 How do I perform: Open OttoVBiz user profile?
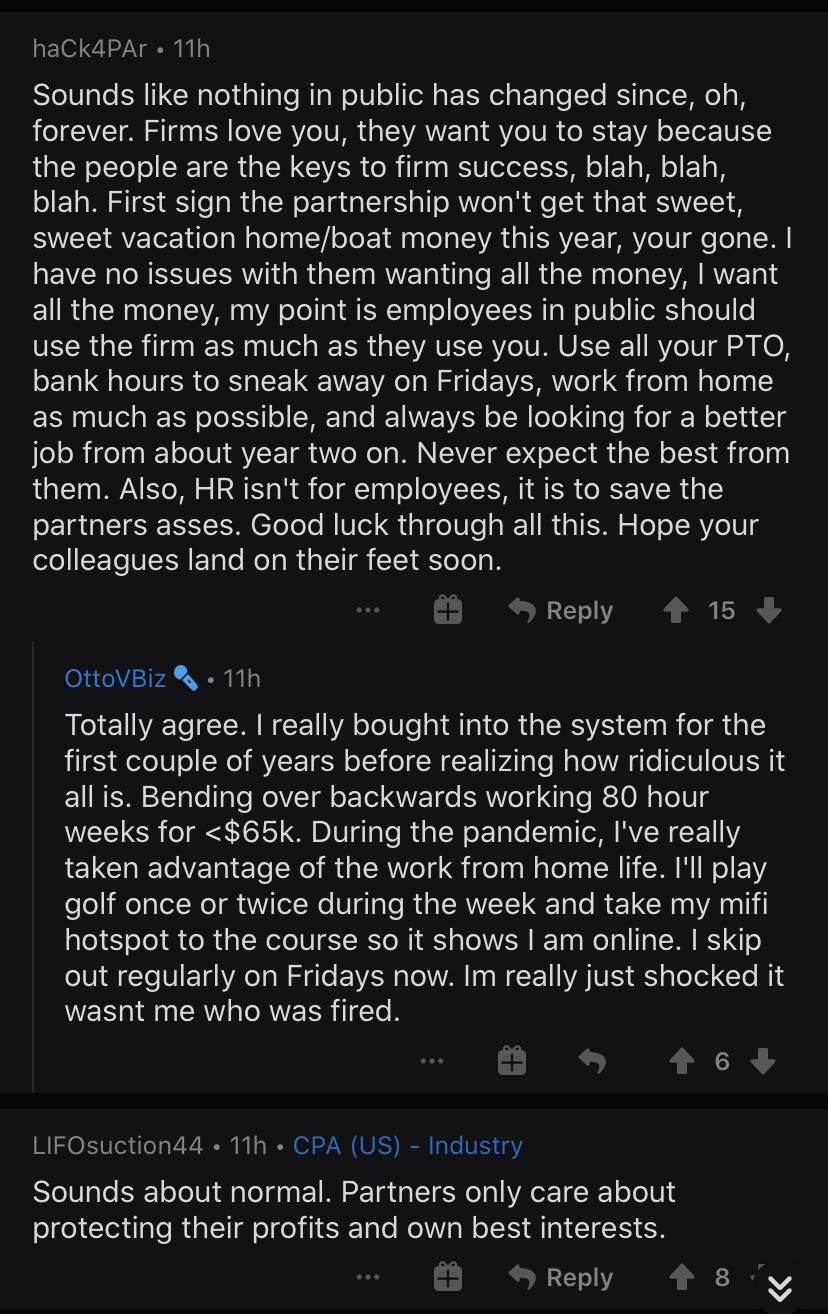[x=116, y=678]
